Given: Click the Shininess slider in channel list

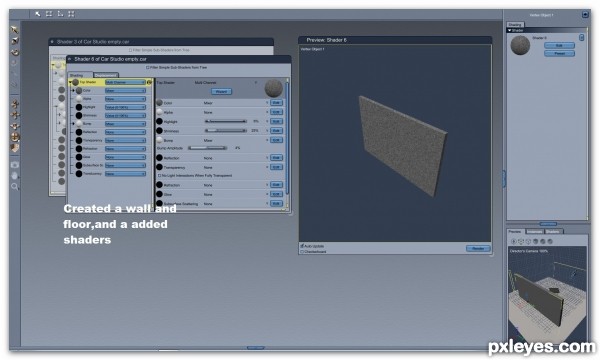Looking at the screenshot, I should coord(226,130).
